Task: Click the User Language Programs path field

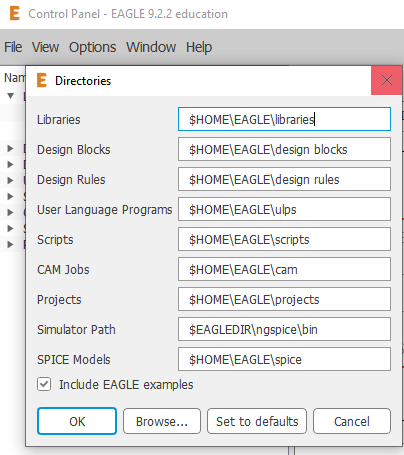Action: 284,209
